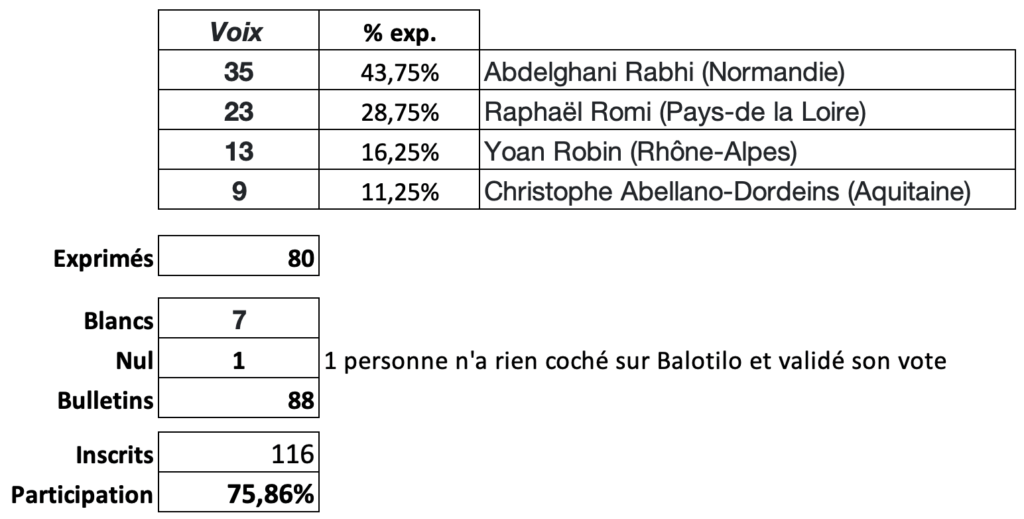
Task: Click the 28,75% percentage cell
Action: (x=399, y=110)
